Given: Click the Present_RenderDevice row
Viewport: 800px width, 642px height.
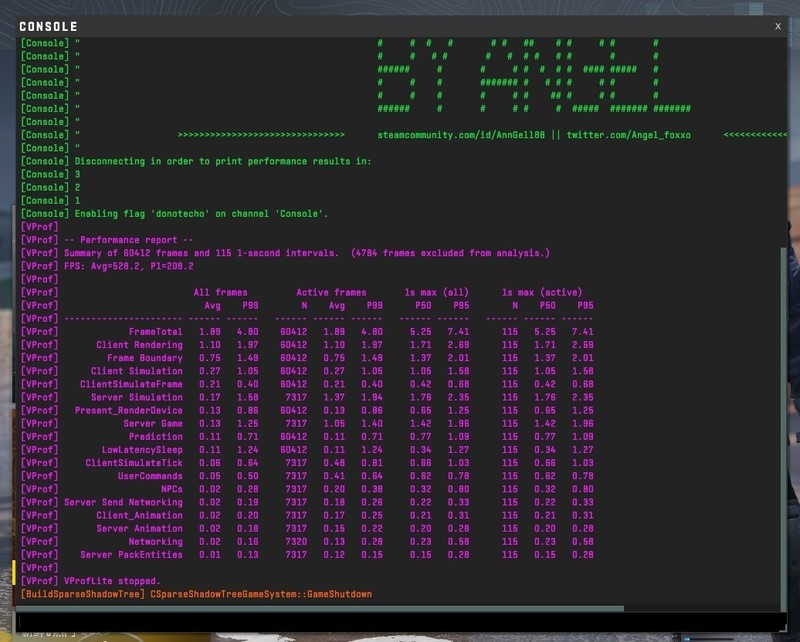Looking at the screenshot, I should point(128,410).
